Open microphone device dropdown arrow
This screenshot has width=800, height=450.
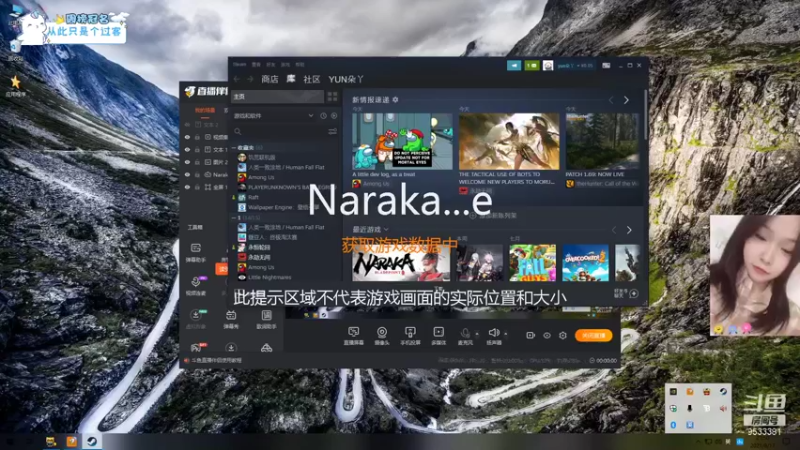click(477, 334)
